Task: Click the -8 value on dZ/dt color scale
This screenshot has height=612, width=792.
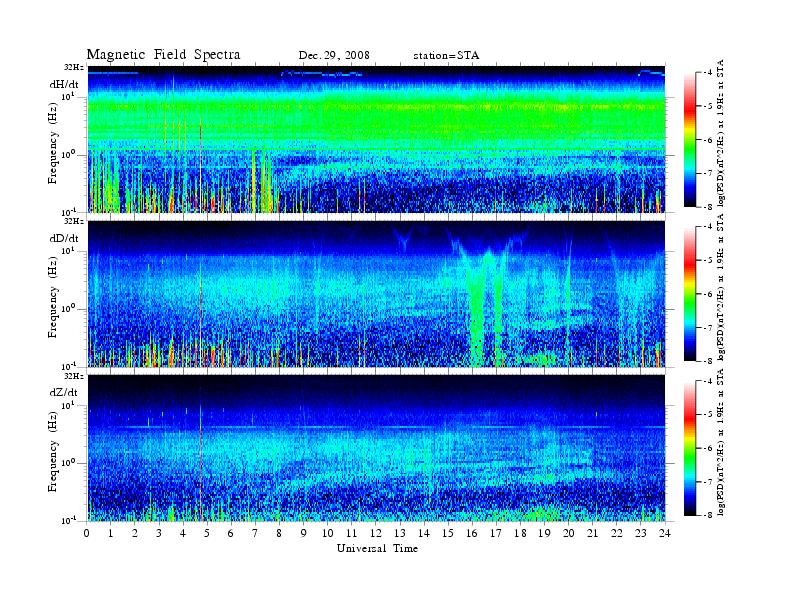Action: [709, 515]
